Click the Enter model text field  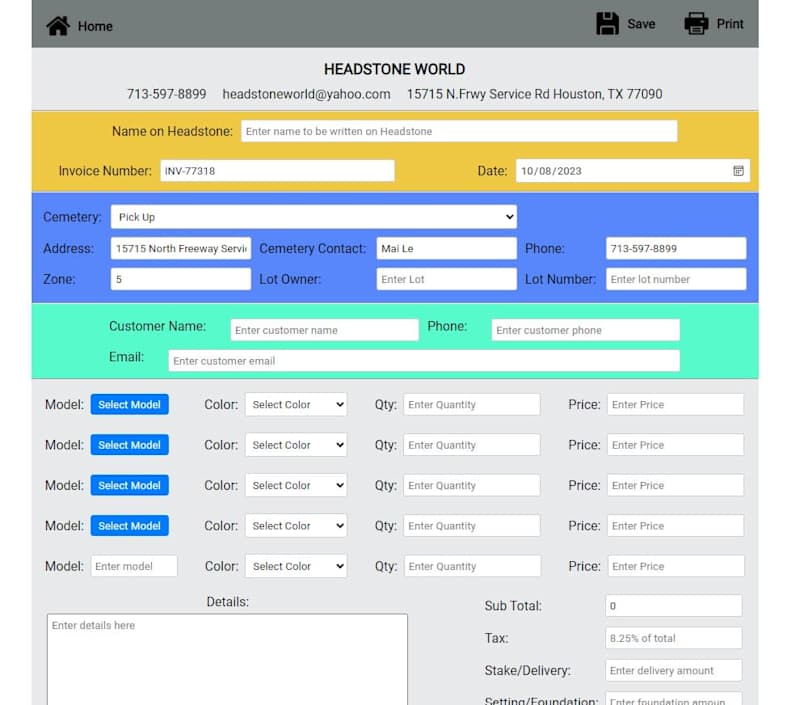134,566
